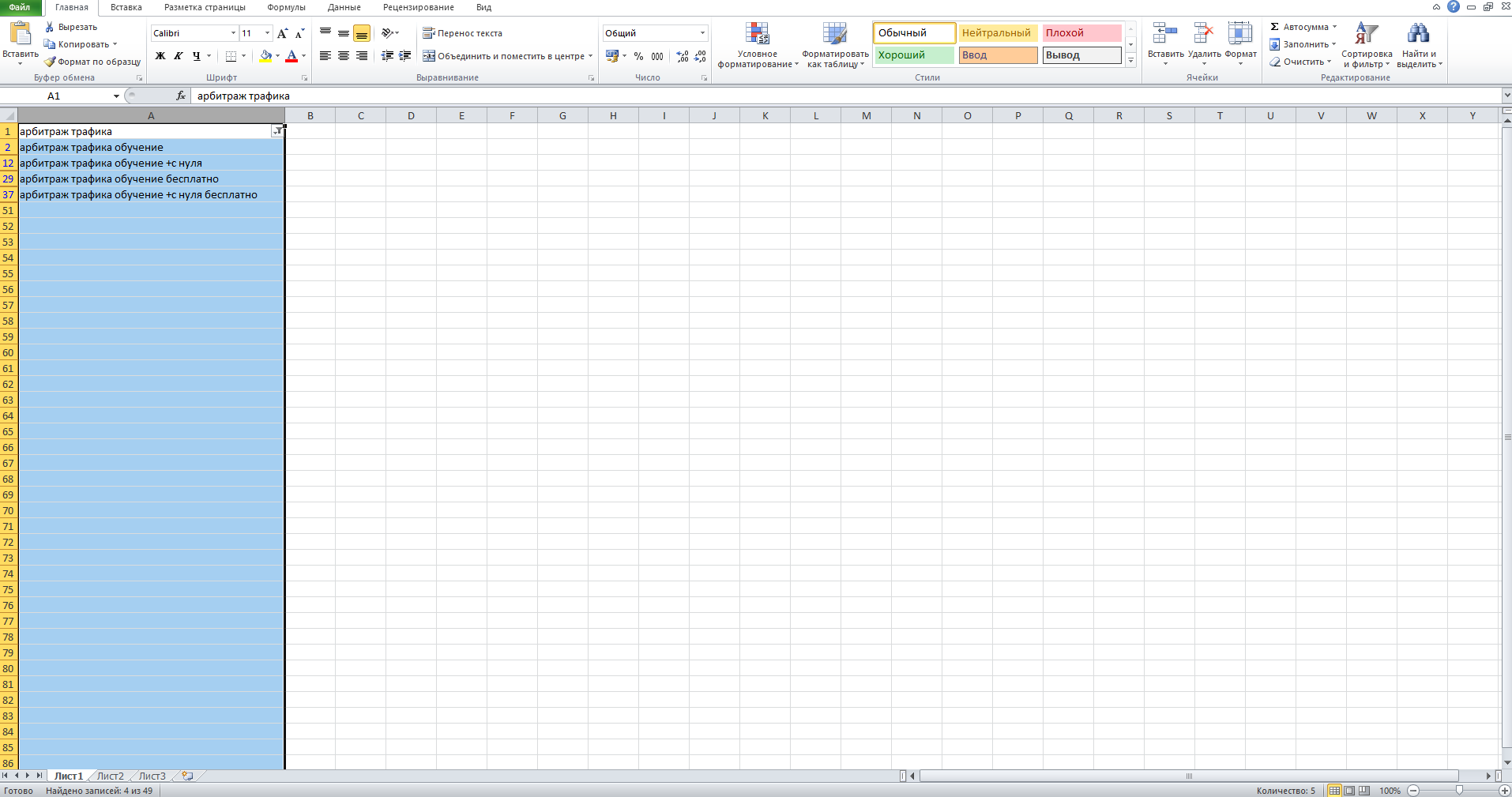Open Format as Table (Форматировать как таблицу)
The image size is (1512, 797).
[x=835, y=45]
